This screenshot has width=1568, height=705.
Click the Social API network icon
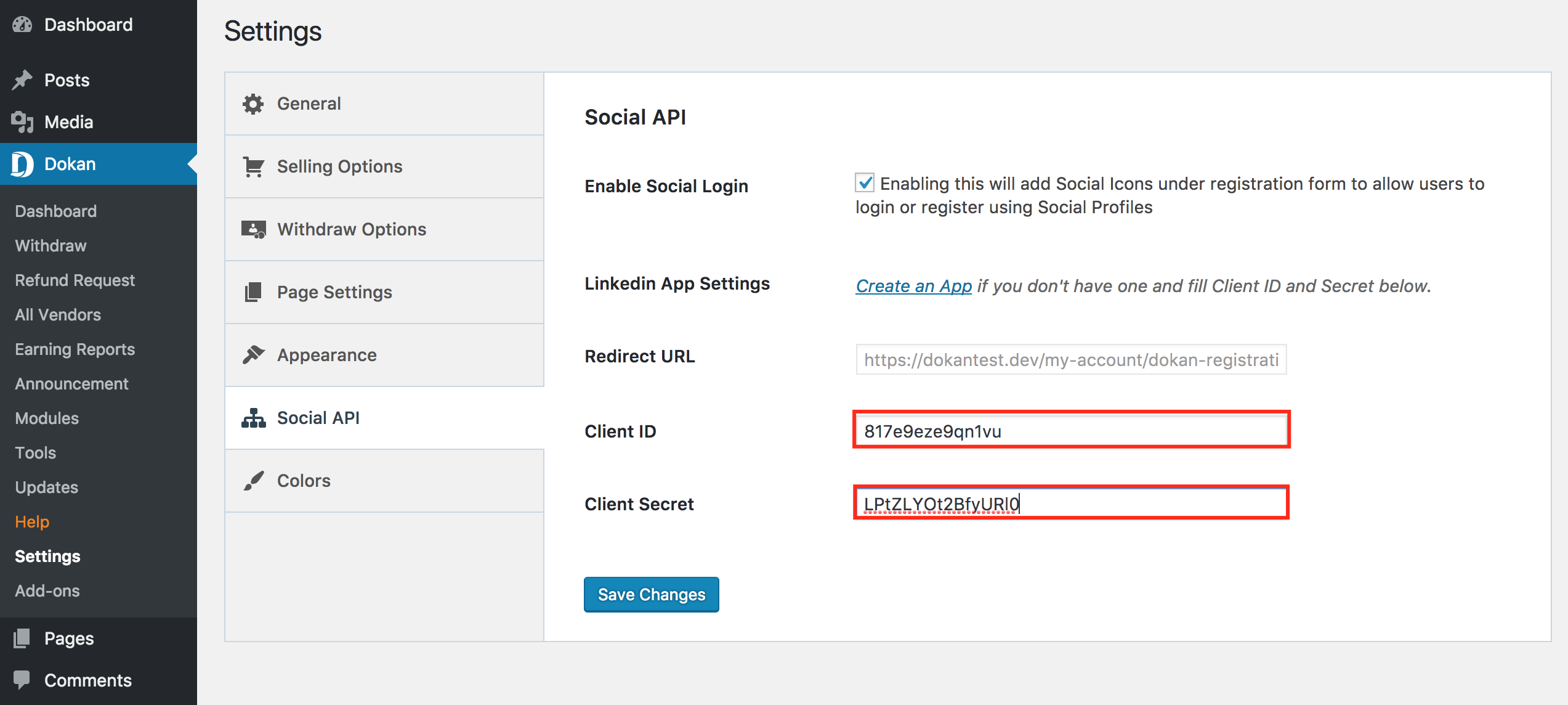point(253,418)
